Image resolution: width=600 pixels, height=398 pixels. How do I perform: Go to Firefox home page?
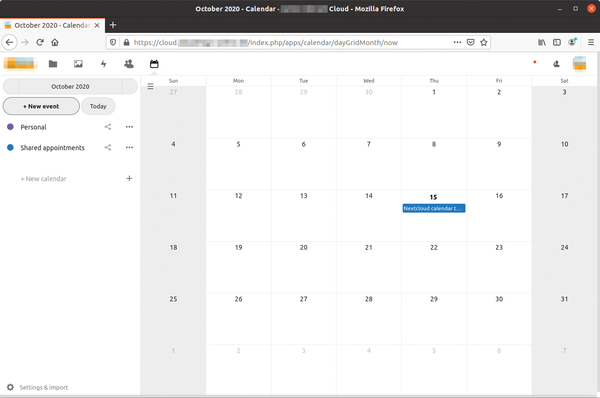(55, 42)
